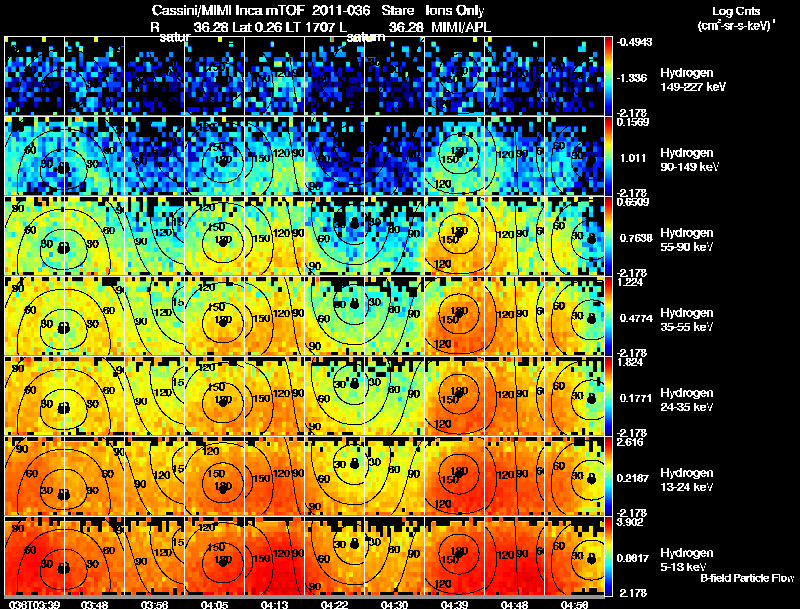Open the 55-90 keV panel at 04:39
The height and width of the screenshot is (609, 800).
454,236
